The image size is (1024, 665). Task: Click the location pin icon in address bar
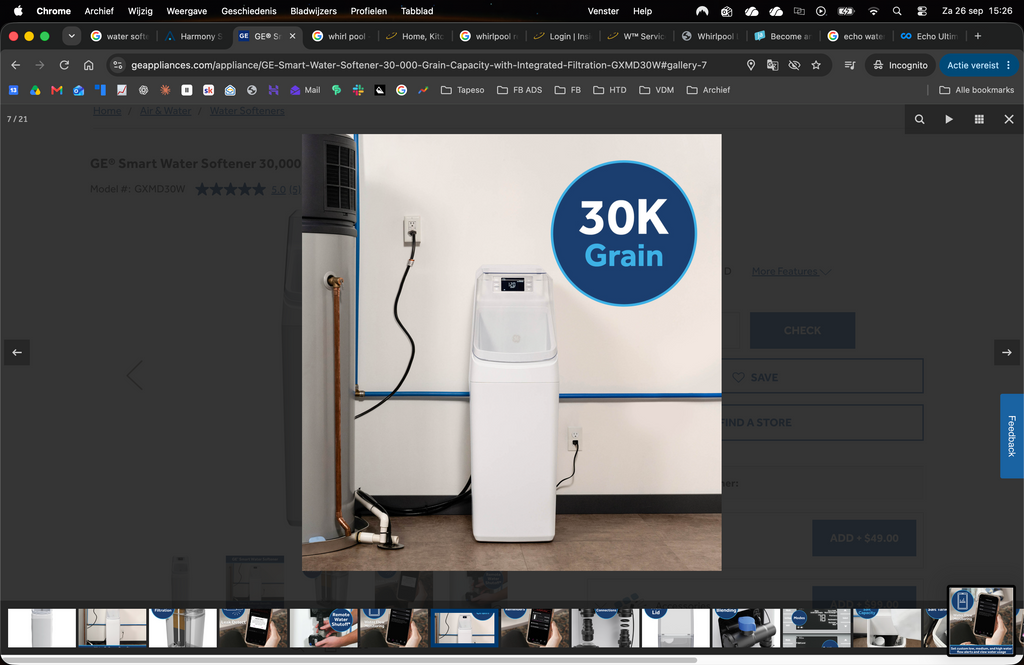(751, 65)
